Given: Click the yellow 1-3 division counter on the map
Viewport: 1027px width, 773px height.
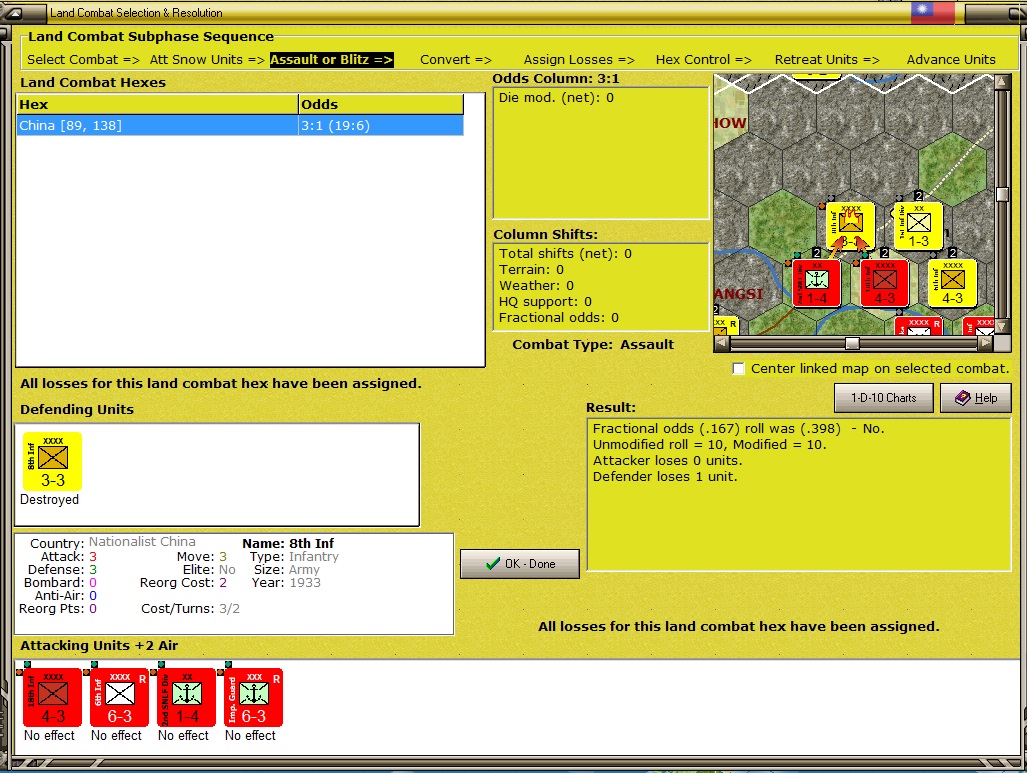Looking at the screenshot, I should point(918,227).
